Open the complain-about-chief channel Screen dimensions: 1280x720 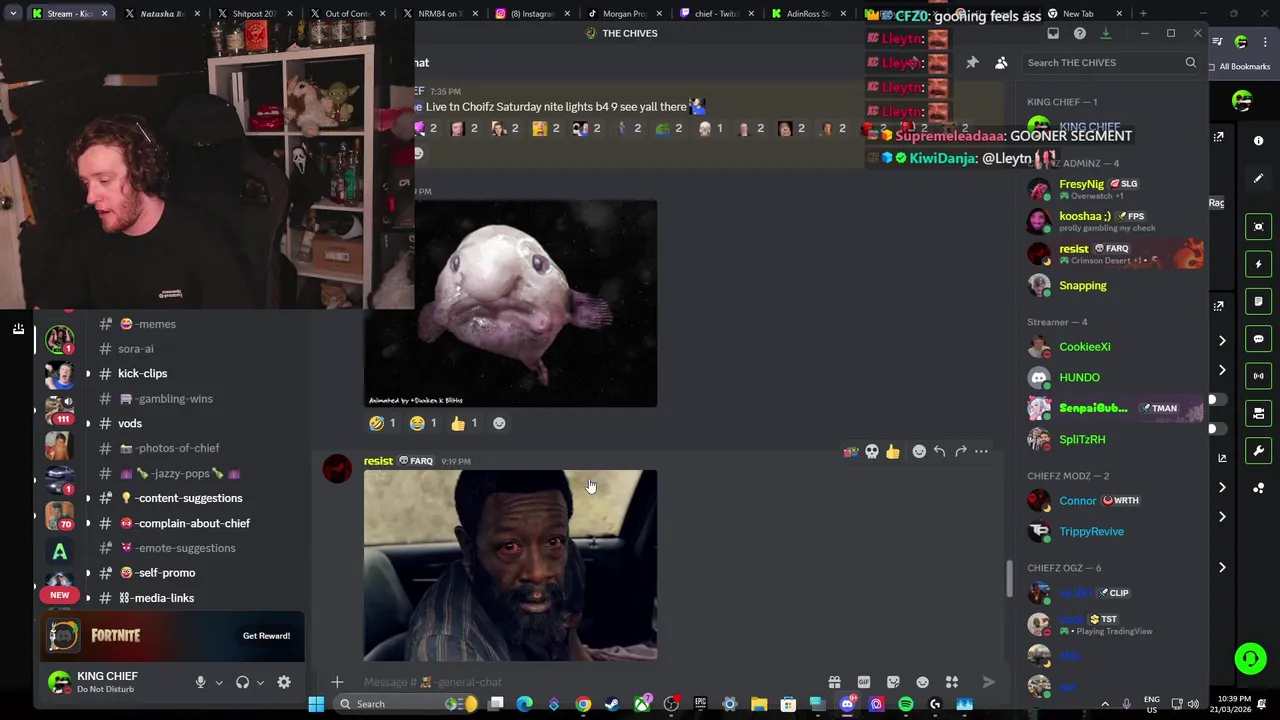pos(185,523)
